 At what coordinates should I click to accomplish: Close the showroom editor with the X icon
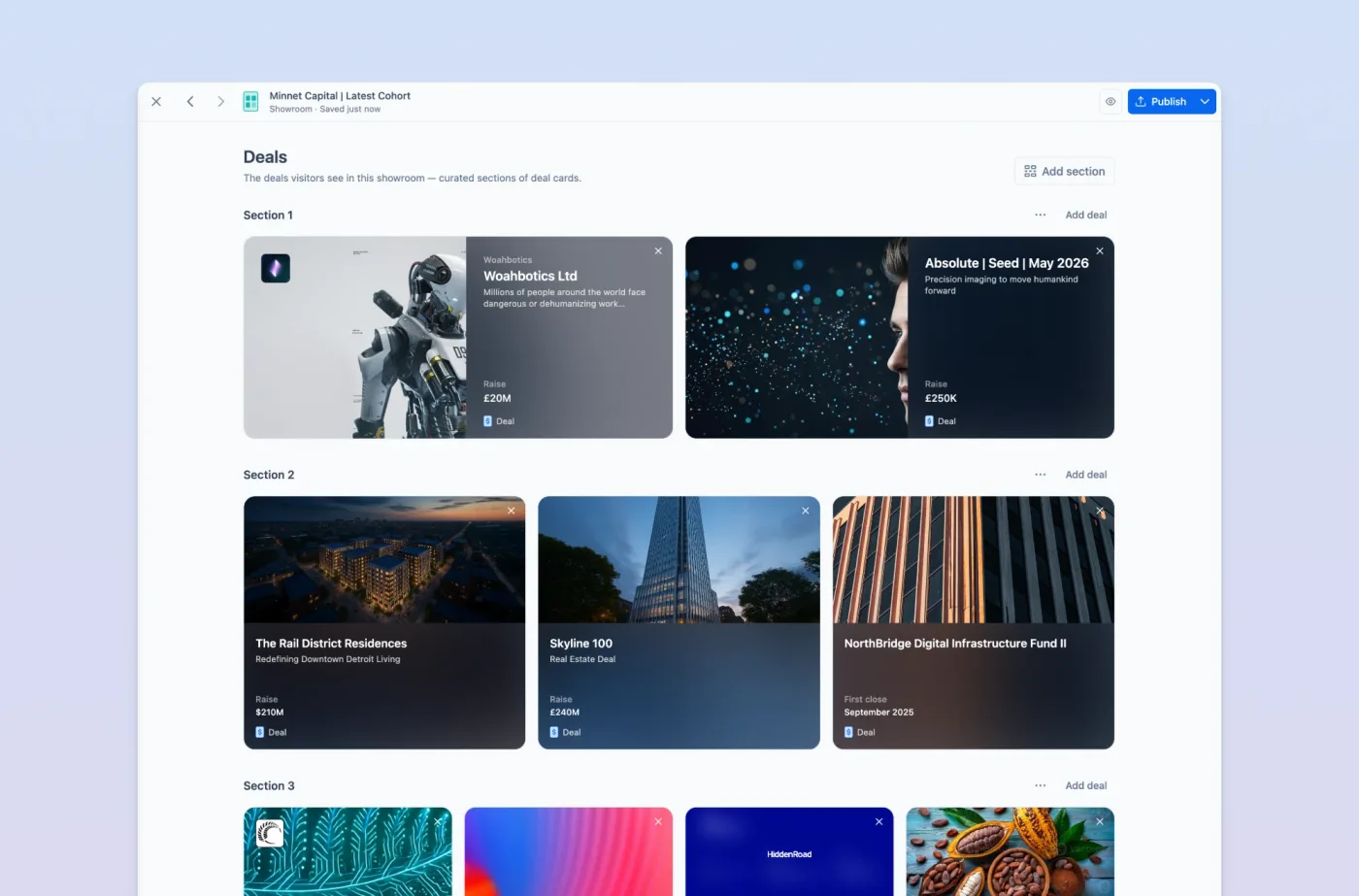[156, 101]
